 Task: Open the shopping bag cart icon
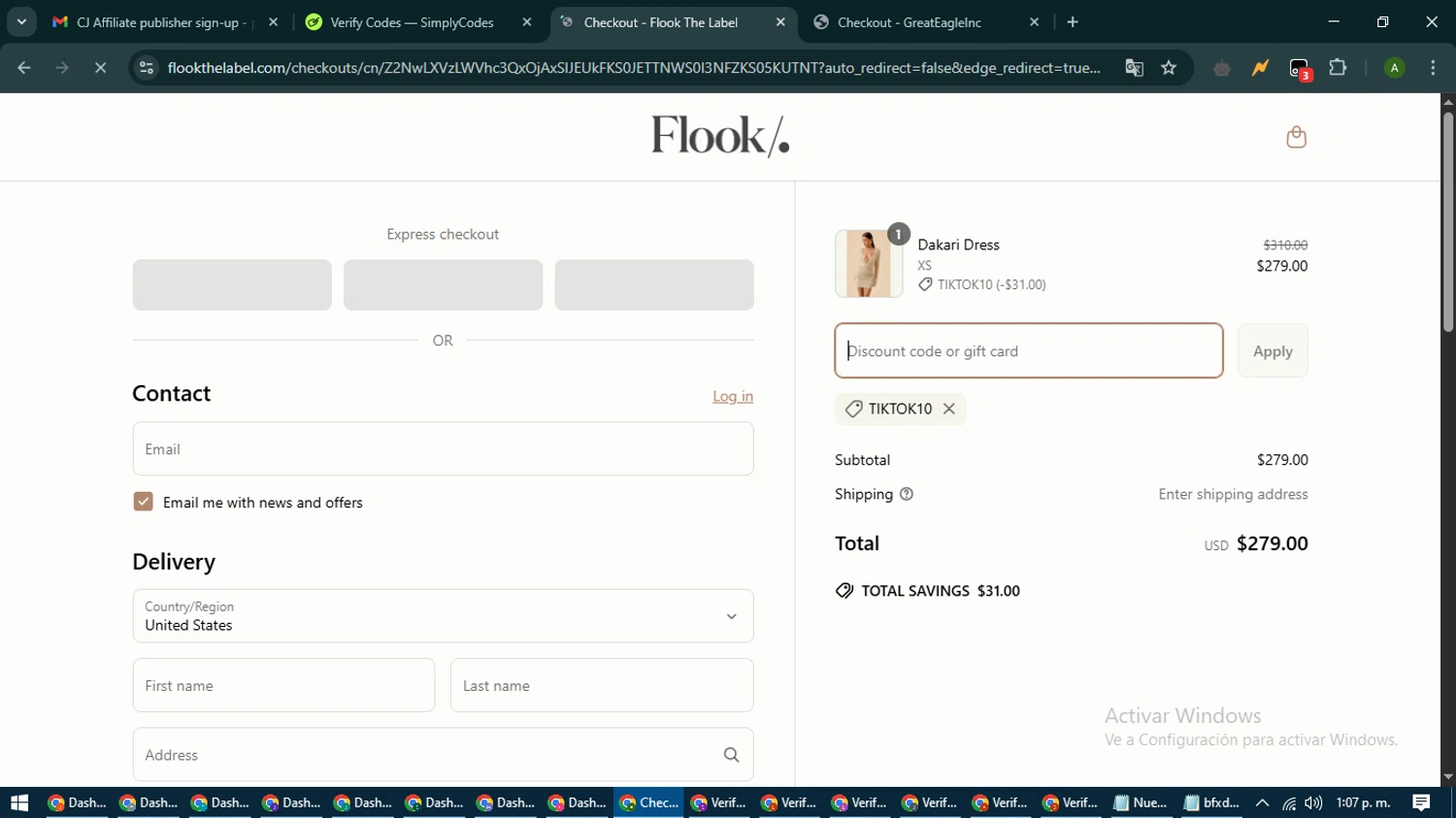(x=1296, y=137)
